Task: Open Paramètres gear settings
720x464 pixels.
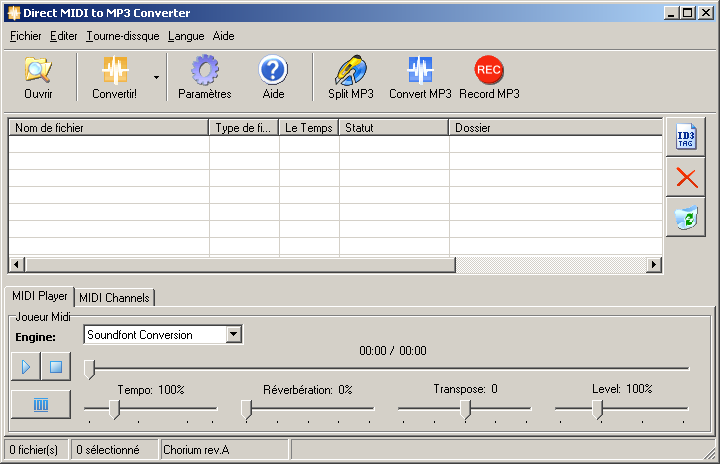Action: 204,77
